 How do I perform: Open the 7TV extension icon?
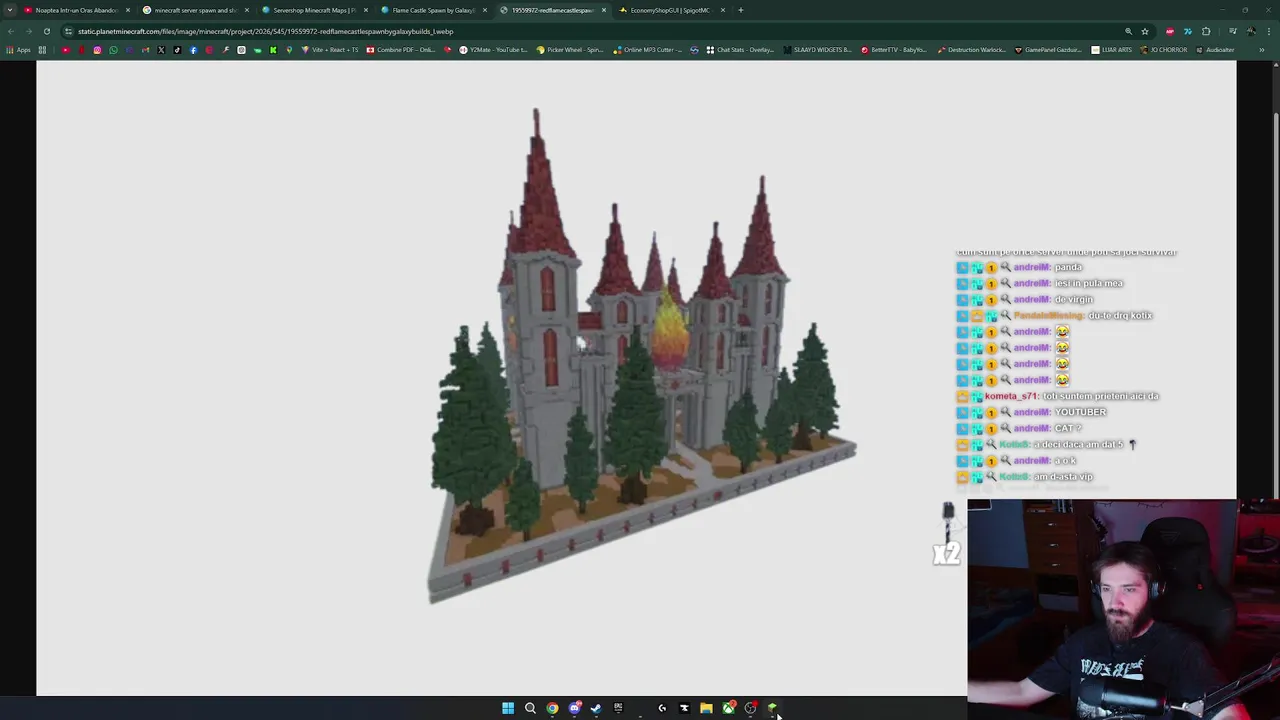[1187, 31]
